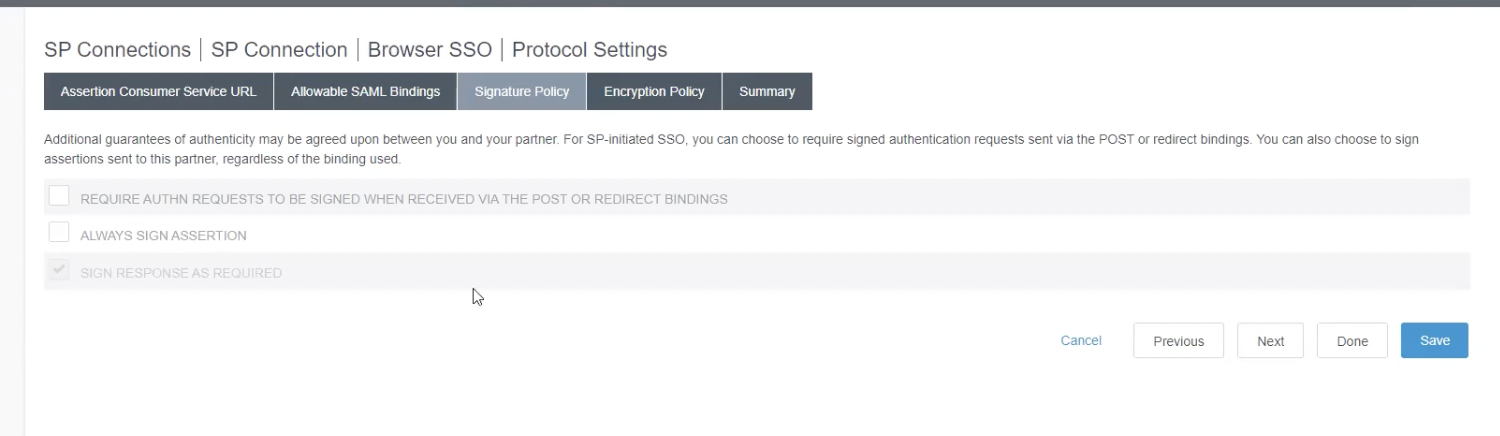
Task: Select the Signature Policy tab
Action: point(522,91)
